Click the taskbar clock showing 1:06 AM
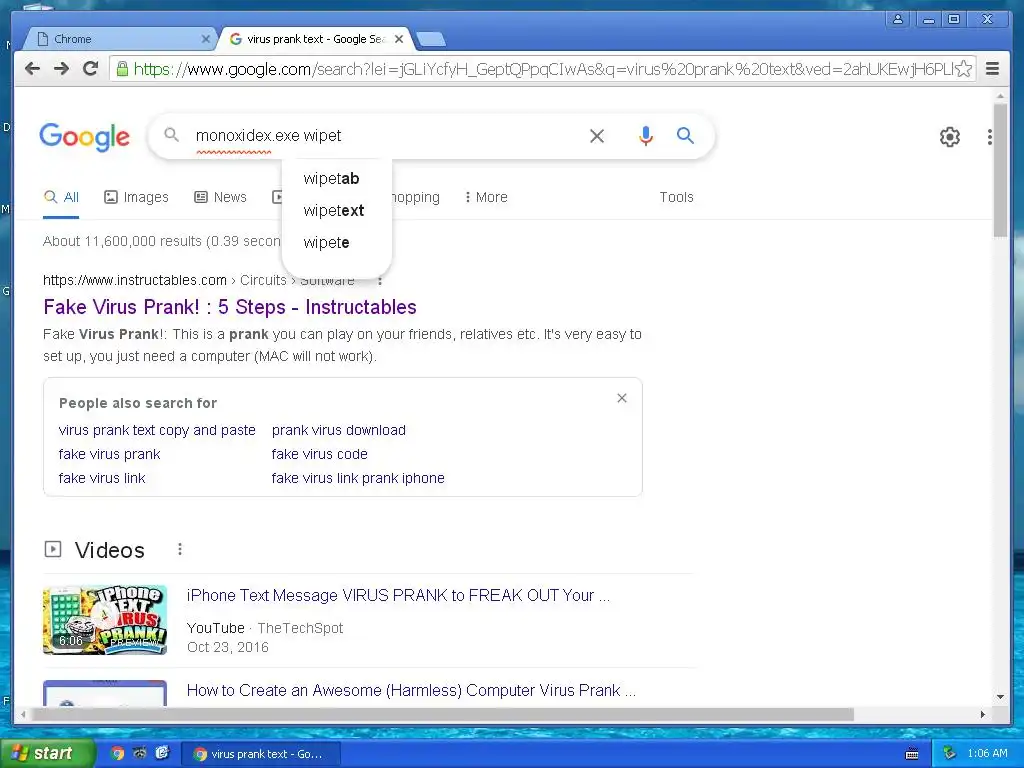This screenshot has height=768, width=1024. pos(987,753)
